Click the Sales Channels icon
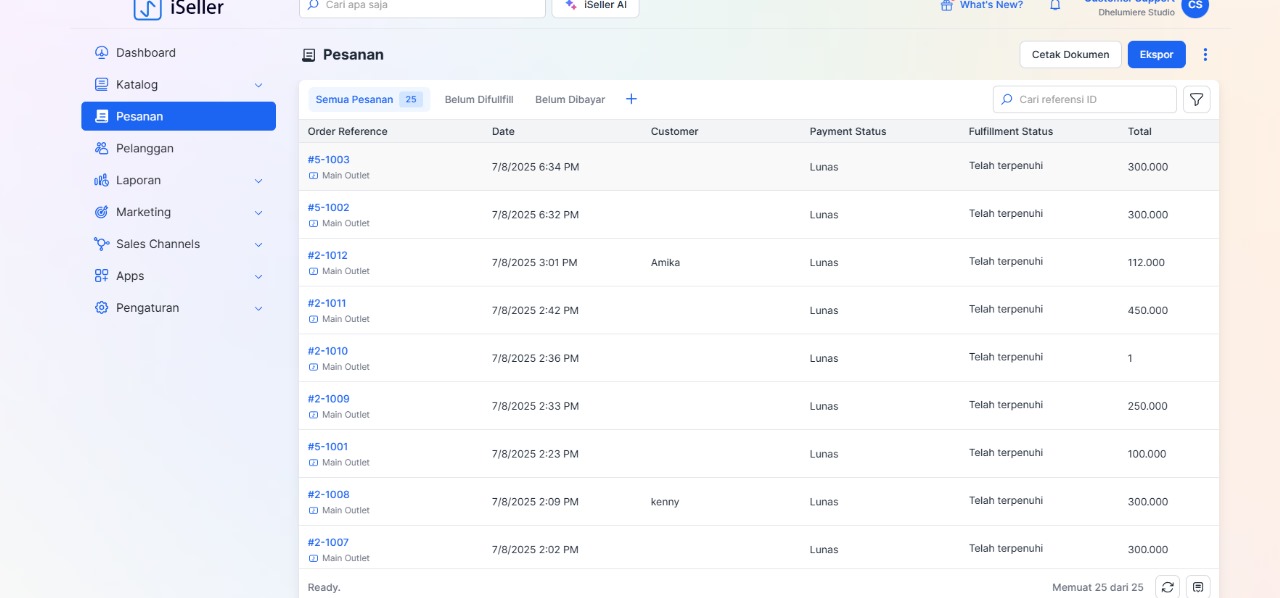1280x598 pixels. coord(101,244)
